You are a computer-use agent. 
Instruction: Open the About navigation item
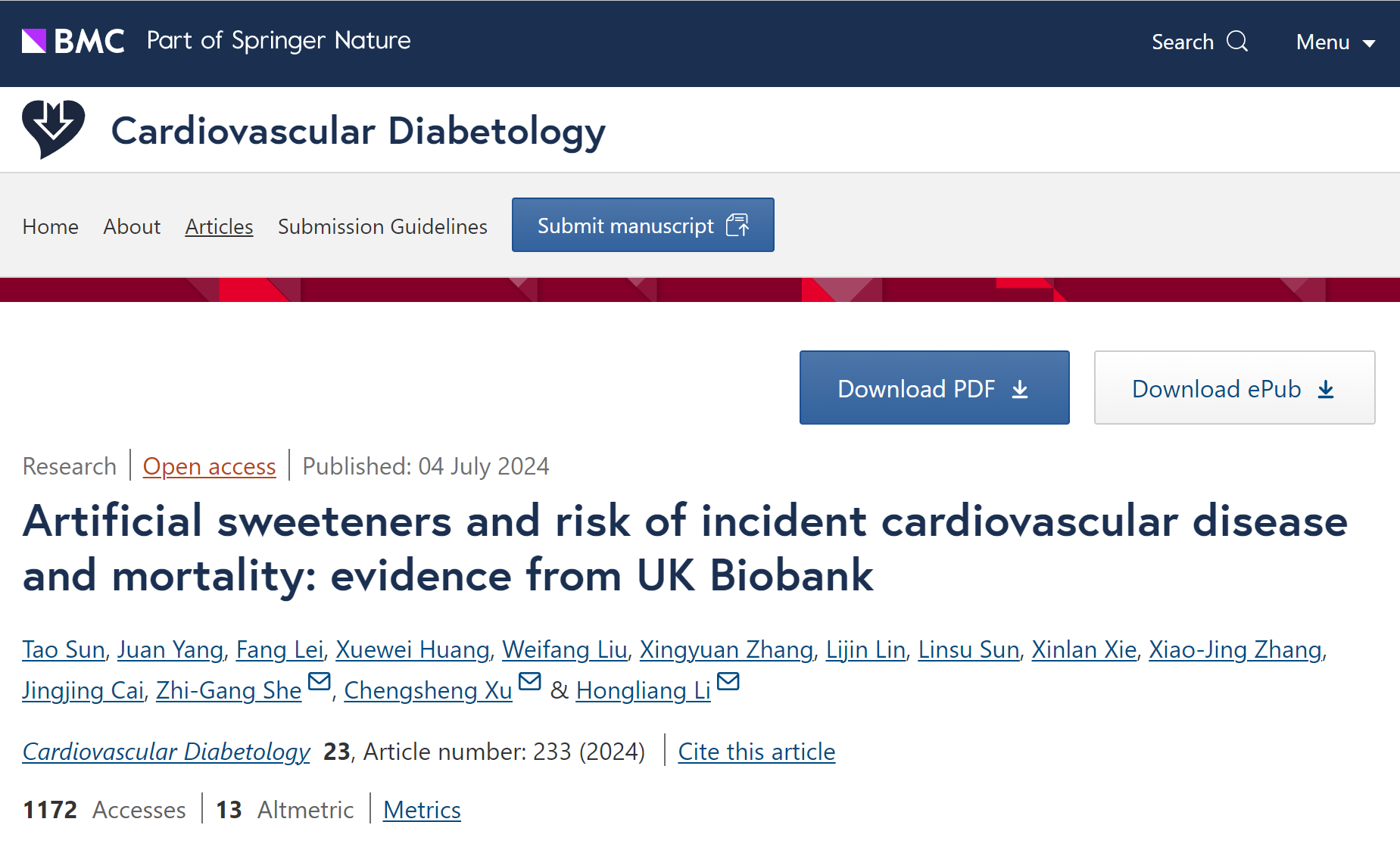click(132, 226)
